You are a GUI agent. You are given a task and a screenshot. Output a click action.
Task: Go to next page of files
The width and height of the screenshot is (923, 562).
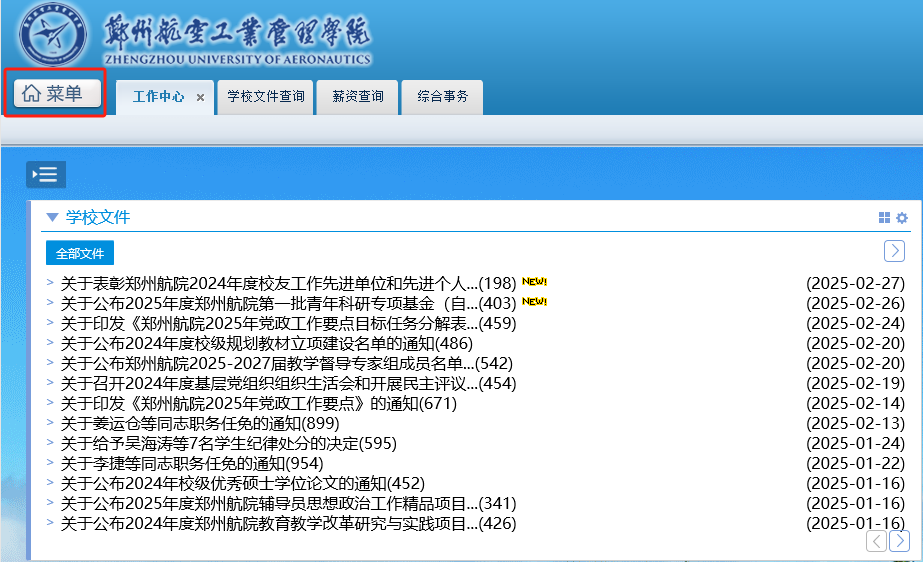click(x=899, y=541)
